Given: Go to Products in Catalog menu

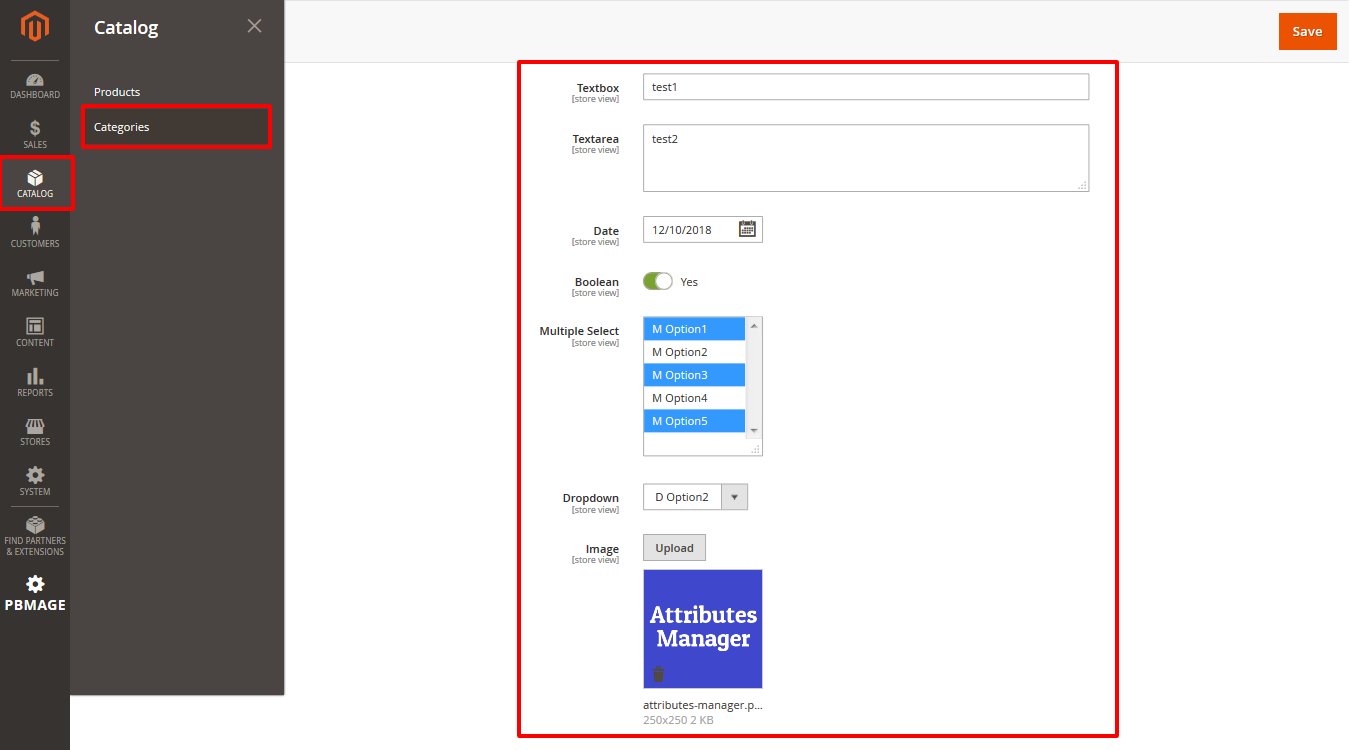Looking at the screenshot, I should (x=117, y=92).
